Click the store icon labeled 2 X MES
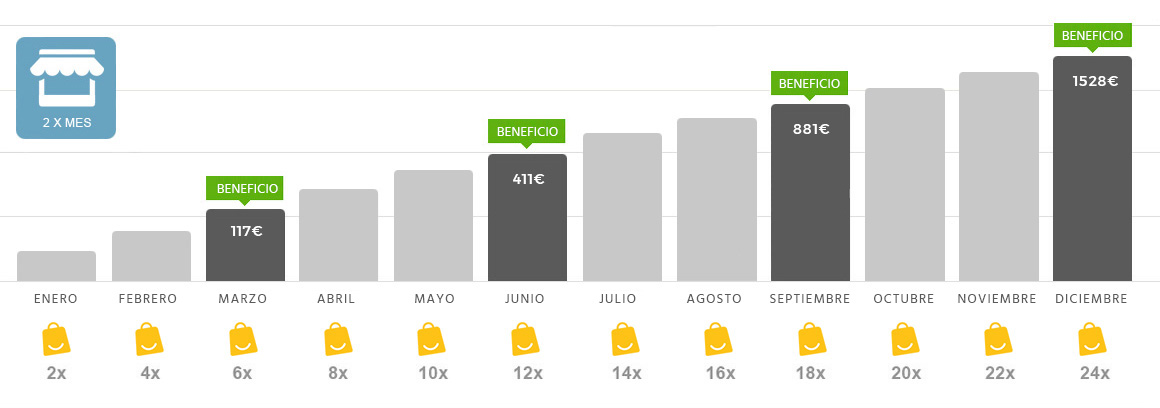The image size is (1160, 408). tap(66, 88)
